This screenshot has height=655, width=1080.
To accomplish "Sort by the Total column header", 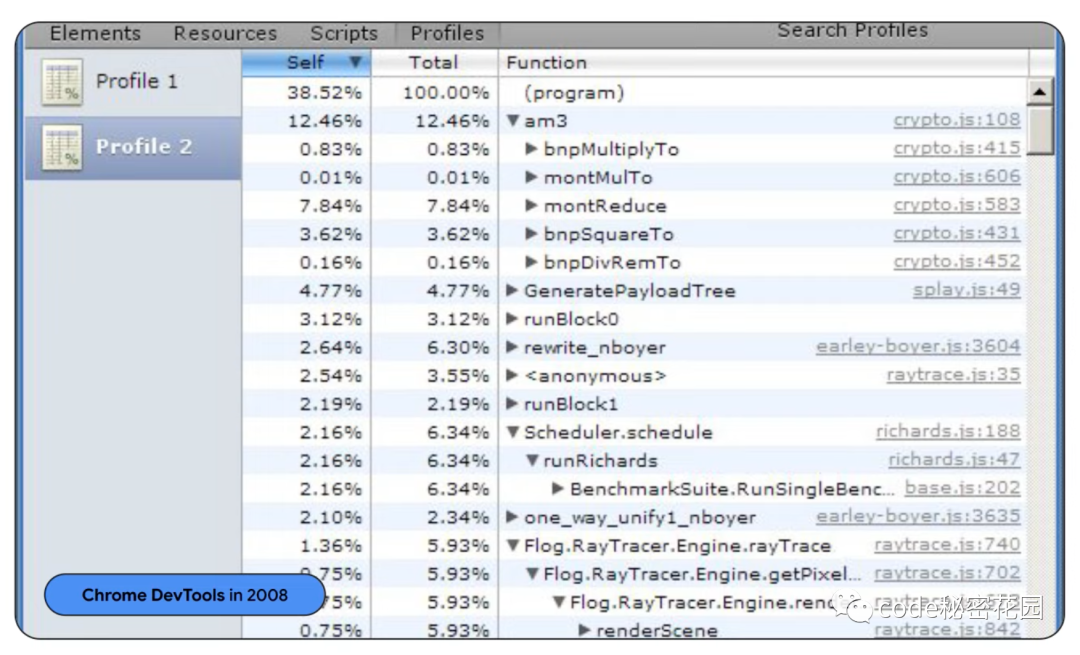I will pyautogui.click(x=434, y=63).
